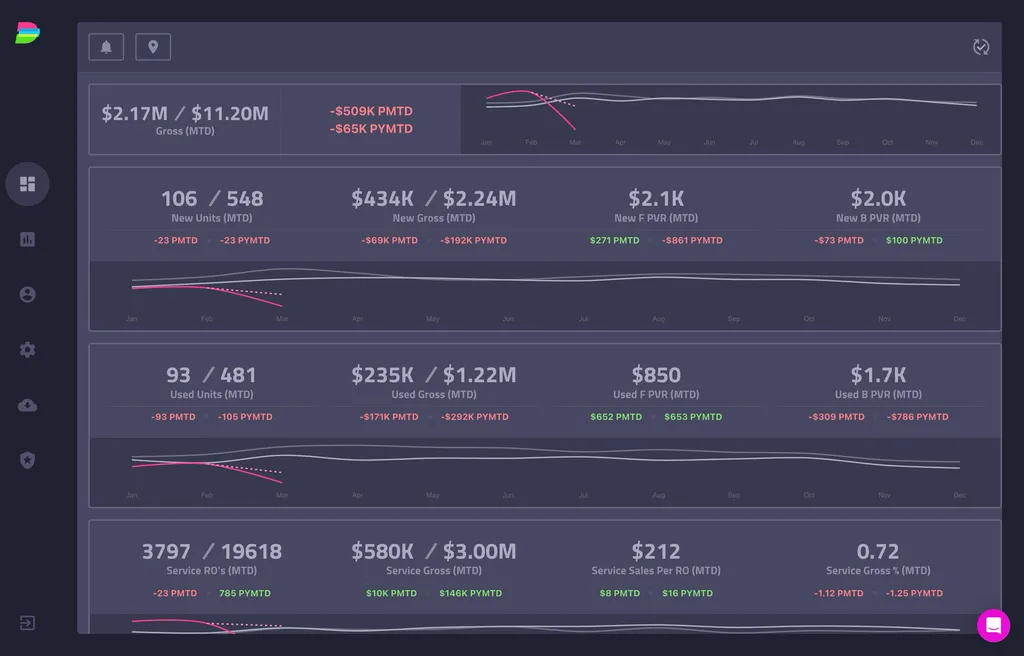Click Used F PVR (MTD) $850
This screenshot has height=656, width=1024.
pos(656,374)
